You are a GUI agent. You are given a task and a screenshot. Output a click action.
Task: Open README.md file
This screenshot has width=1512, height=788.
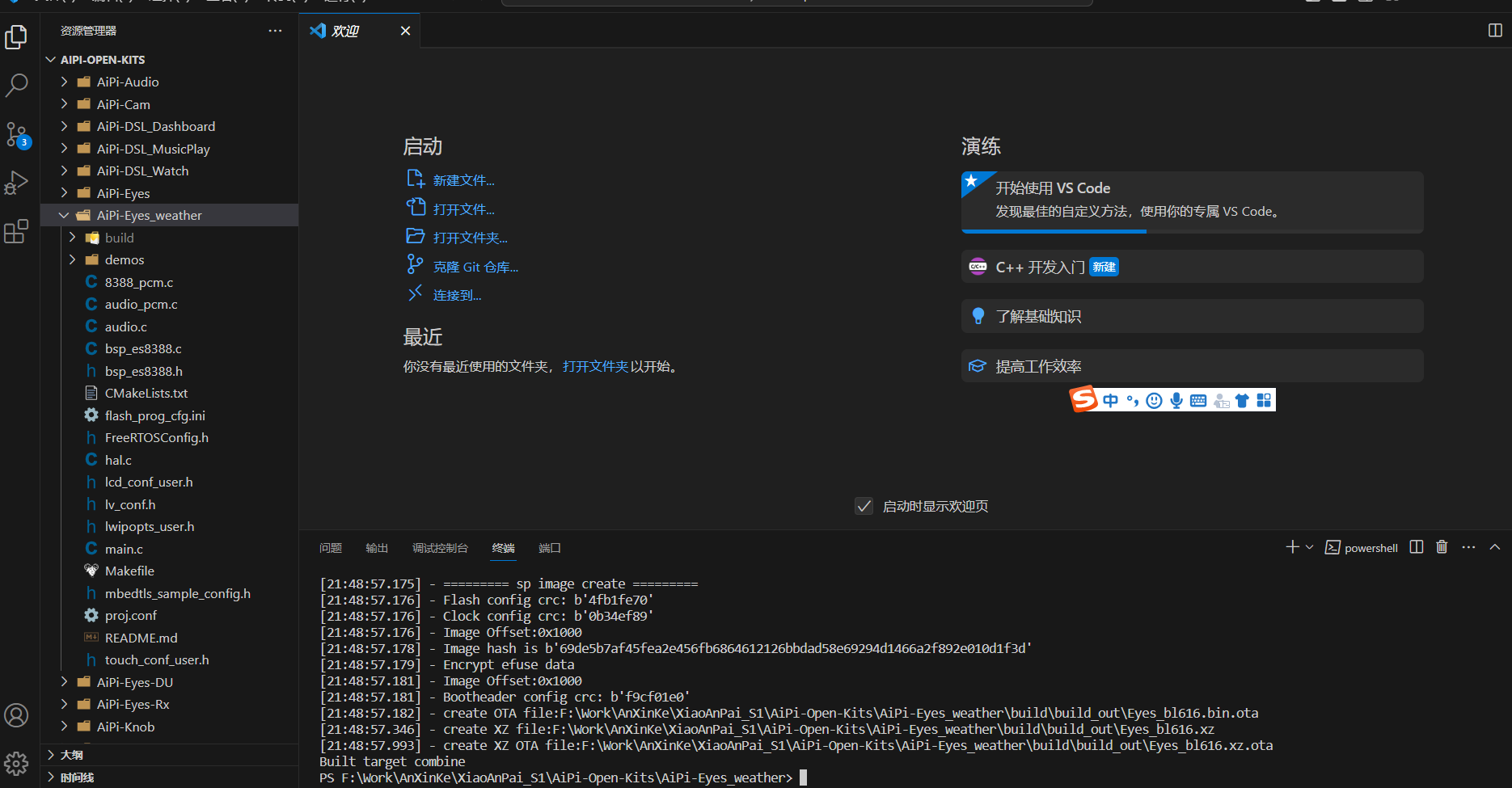[170, 638]
